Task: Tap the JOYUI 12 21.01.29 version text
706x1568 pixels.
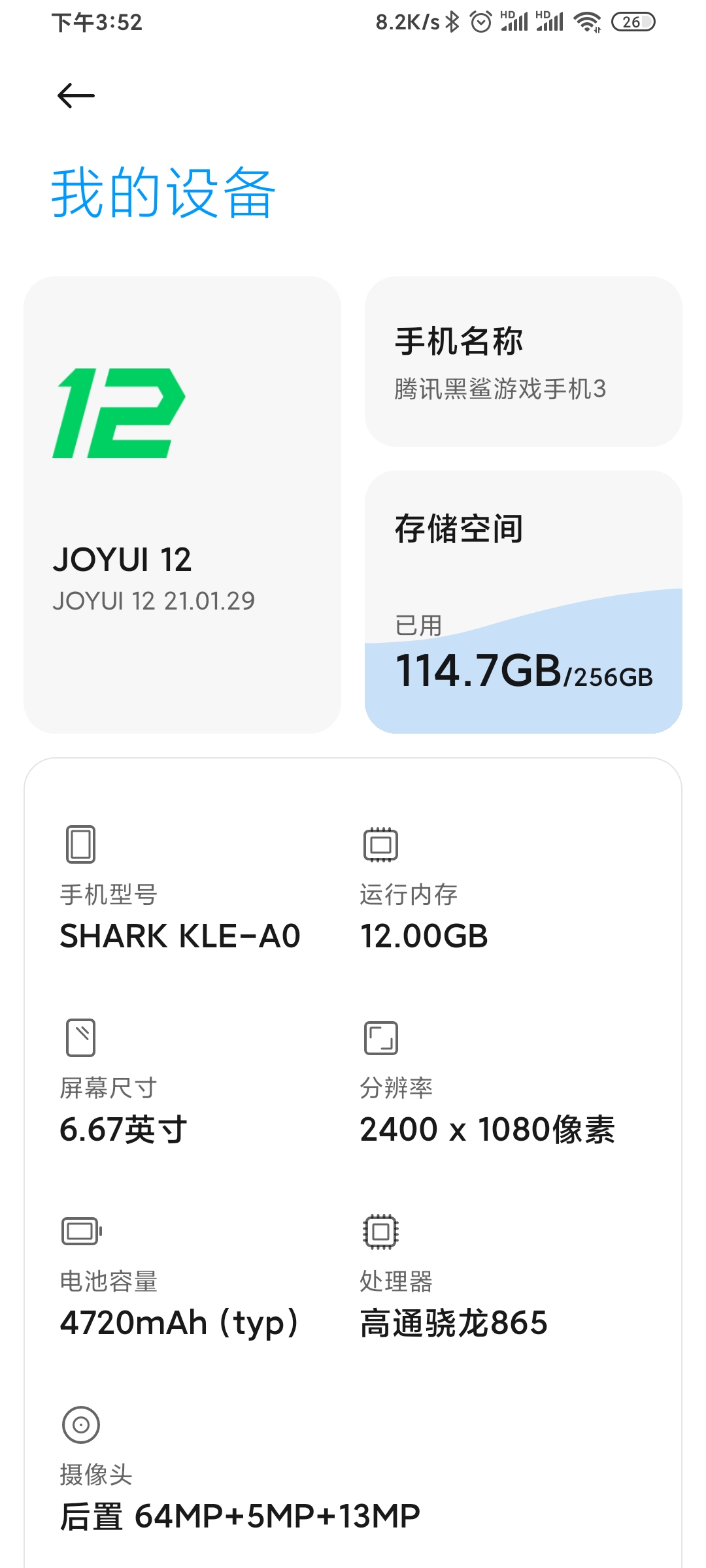Action: pos(154,601)
